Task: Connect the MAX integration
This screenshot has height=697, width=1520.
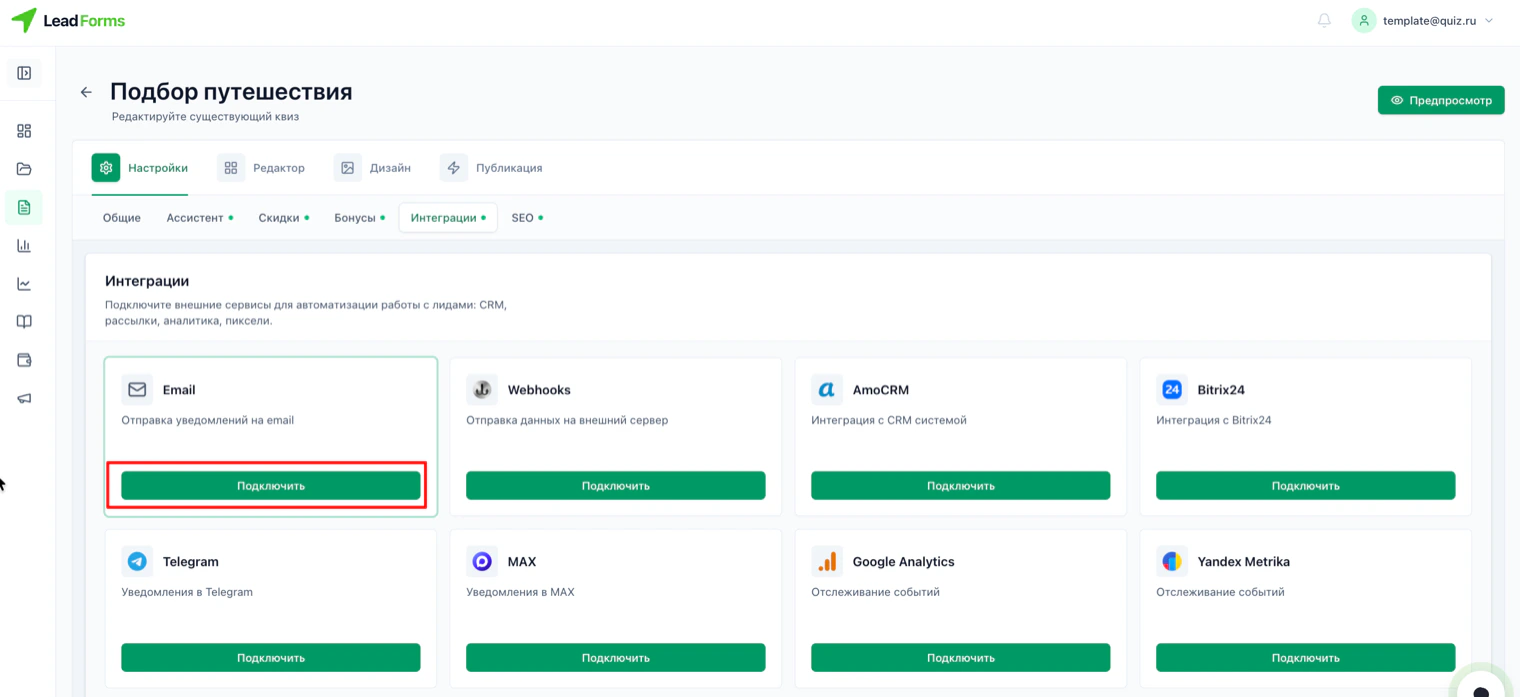Action: (x=616, y=658)
